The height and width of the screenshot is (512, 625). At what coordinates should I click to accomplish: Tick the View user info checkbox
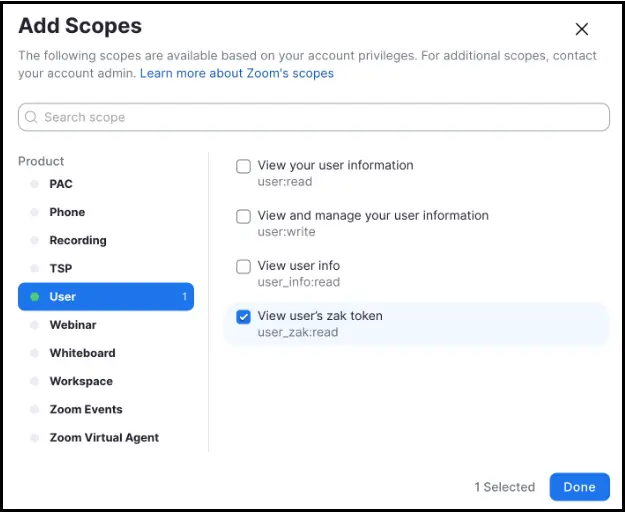pyautogui.click(x=243, y=266)
